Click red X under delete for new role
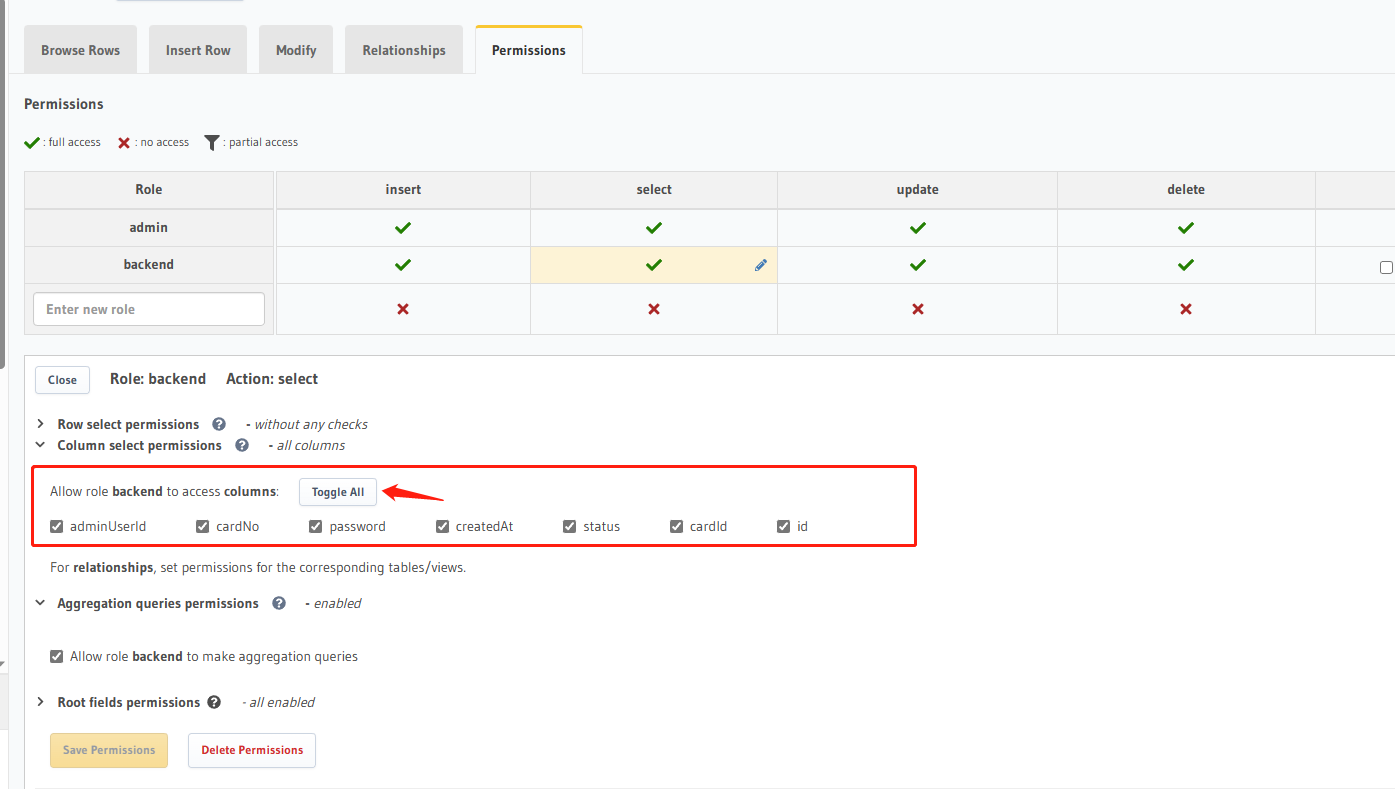The width and height of the screenshot is (1395, 789). tap(1186, 309)
